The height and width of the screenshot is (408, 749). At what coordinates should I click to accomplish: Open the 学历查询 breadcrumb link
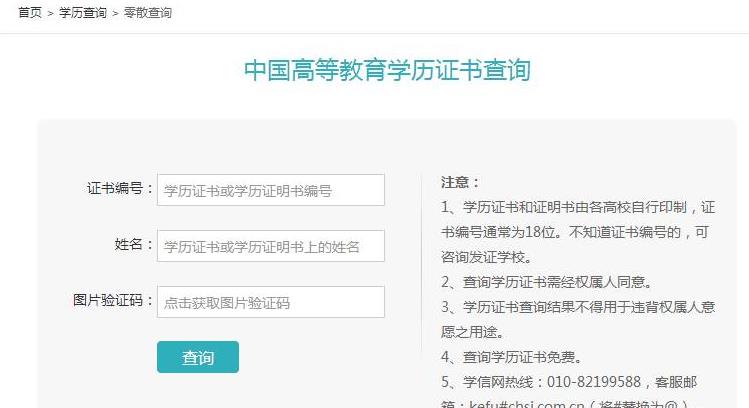point(82,13)
